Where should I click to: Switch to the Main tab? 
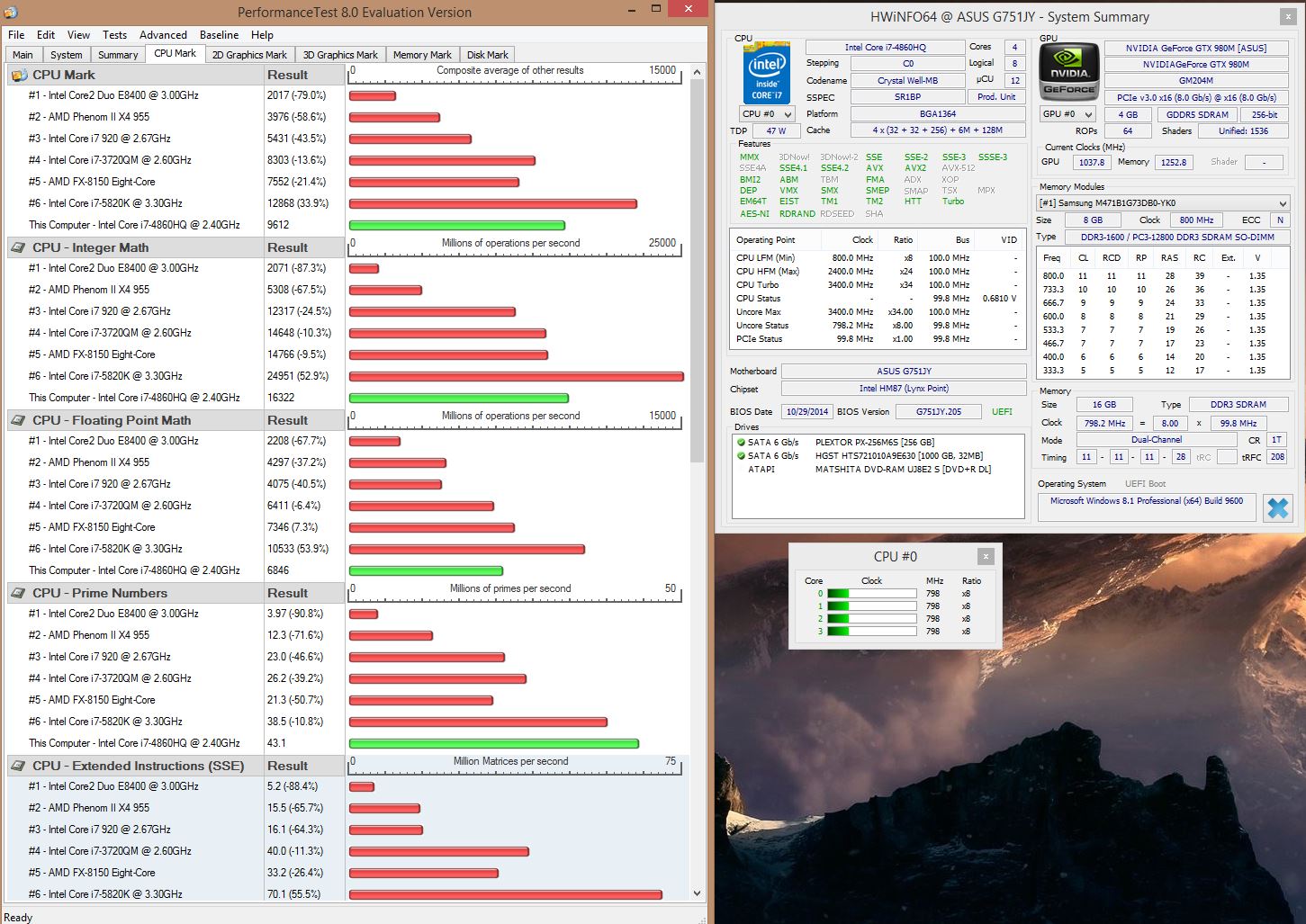point(23,55)
